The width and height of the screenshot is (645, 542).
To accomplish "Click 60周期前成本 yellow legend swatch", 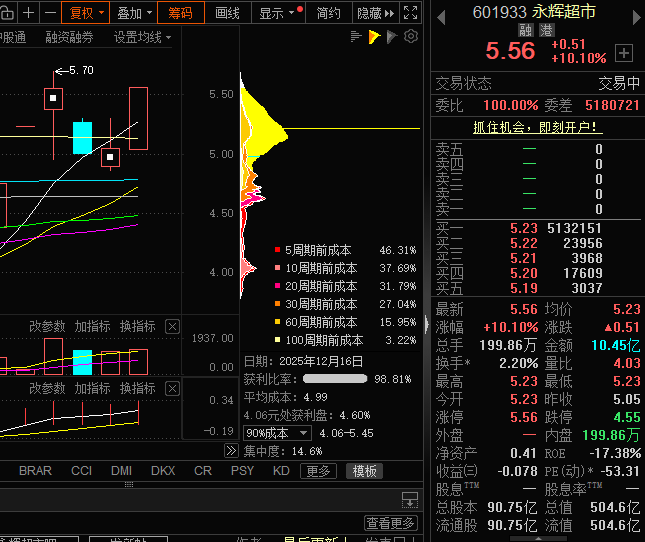I will coord(277,322).
